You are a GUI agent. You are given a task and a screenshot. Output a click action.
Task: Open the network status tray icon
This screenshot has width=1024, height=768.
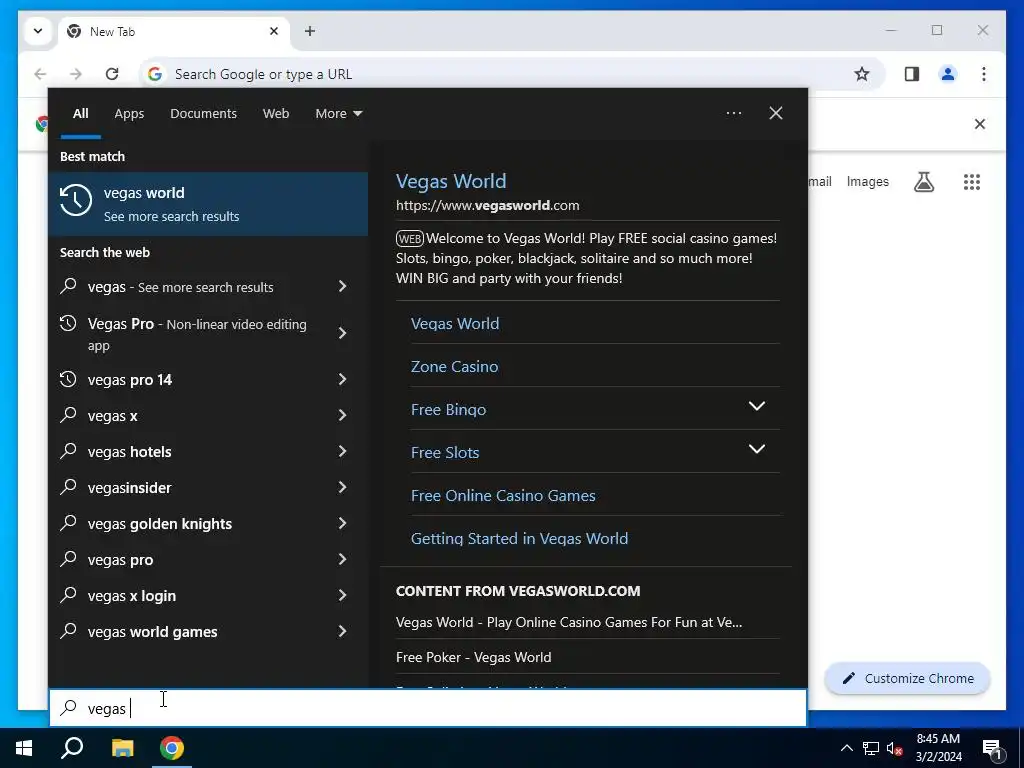[871, 748]
